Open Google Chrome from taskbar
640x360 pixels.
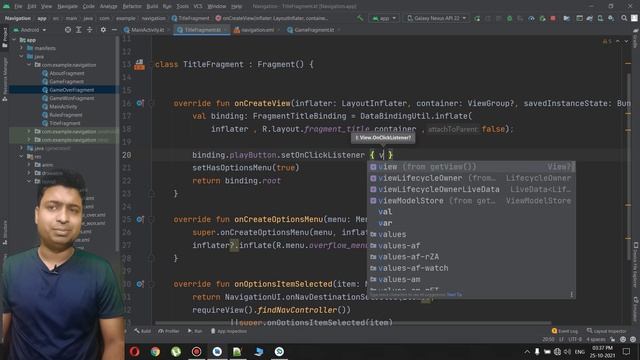coord(155,351)
